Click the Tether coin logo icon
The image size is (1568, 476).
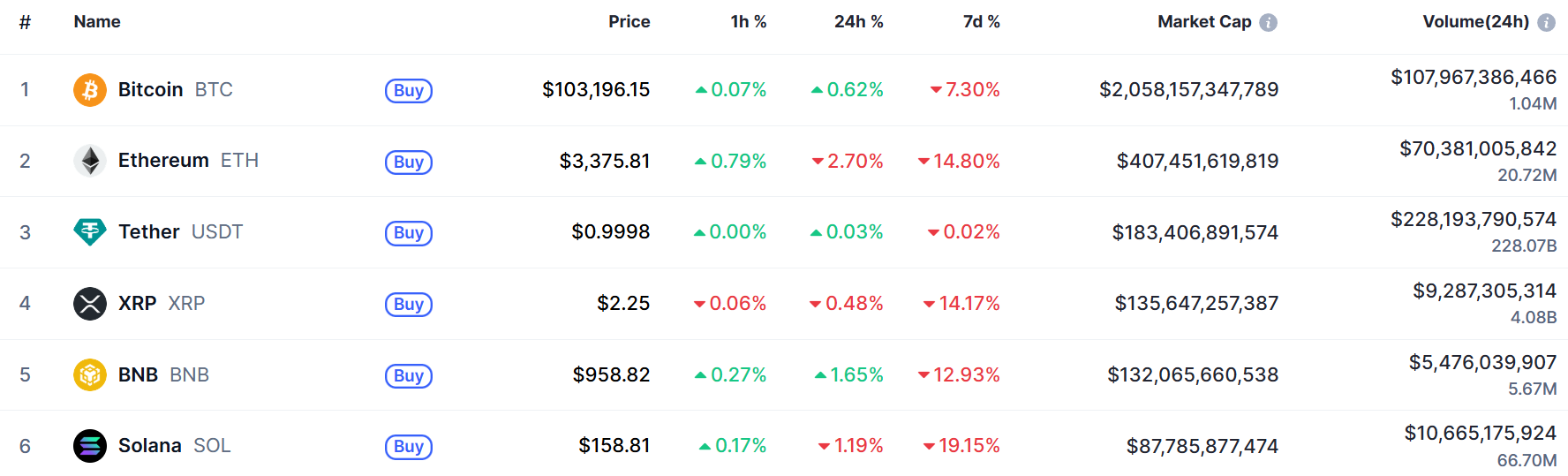pos(89,232)
